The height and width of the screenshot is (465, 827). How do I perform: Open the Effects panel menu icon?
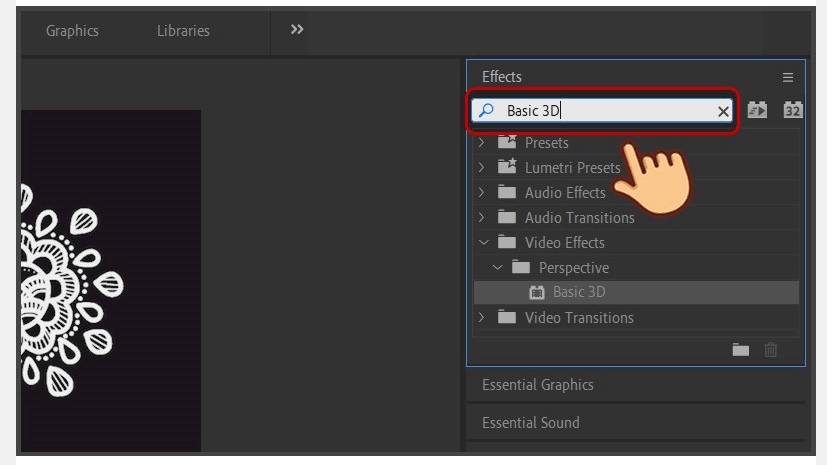(x=787, y=78)
